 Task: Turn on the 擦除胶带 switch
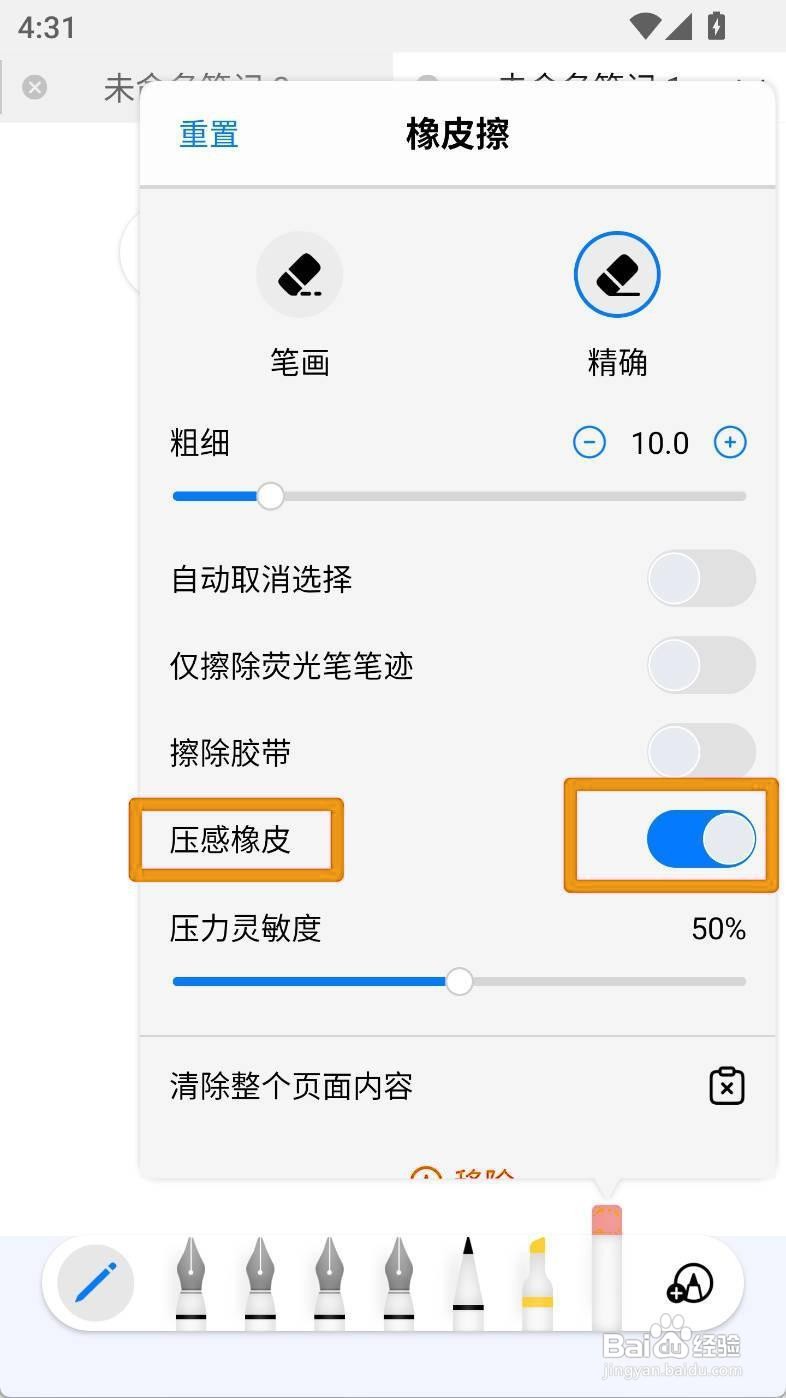701,751
